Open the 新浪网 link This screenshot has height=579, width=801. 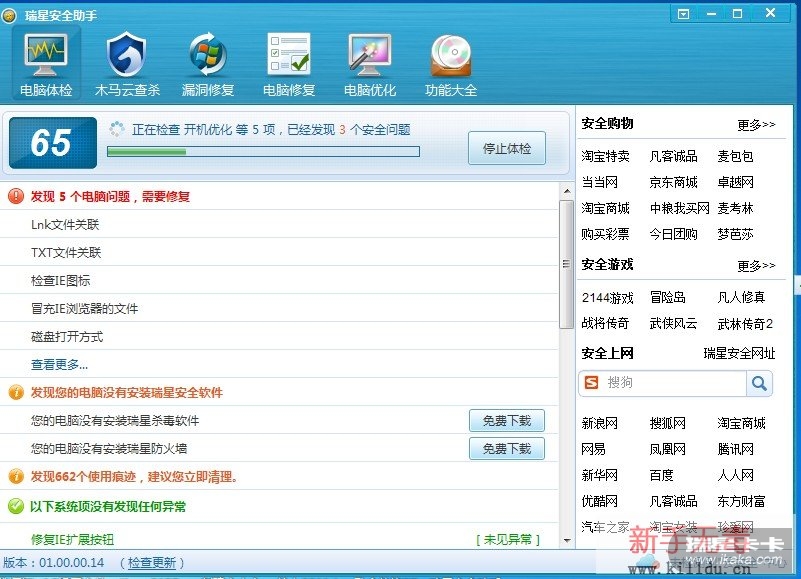(x=599, y=424)
